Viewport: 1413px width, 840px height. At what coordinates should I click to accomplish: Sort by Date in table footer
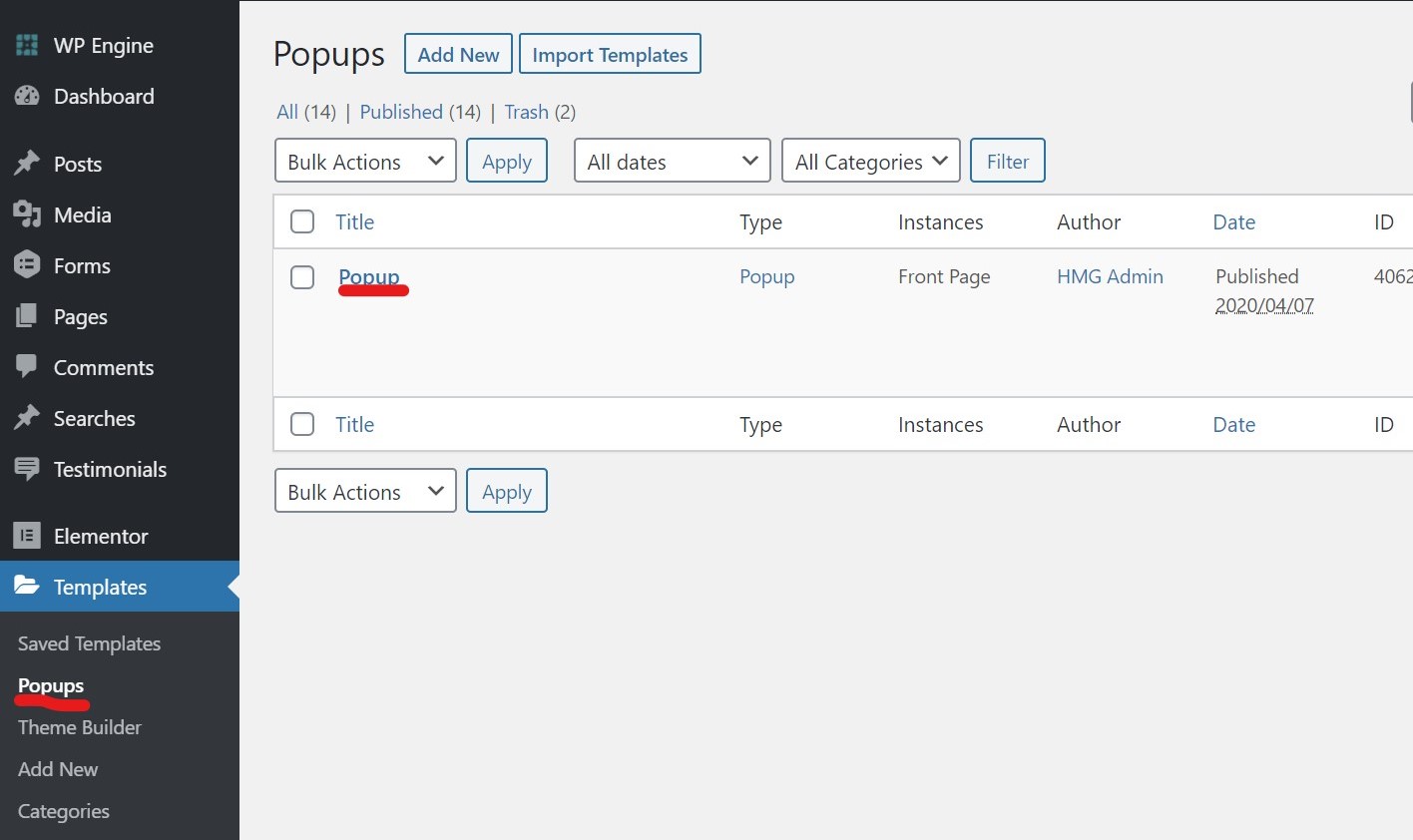[x=1234, y=424]
